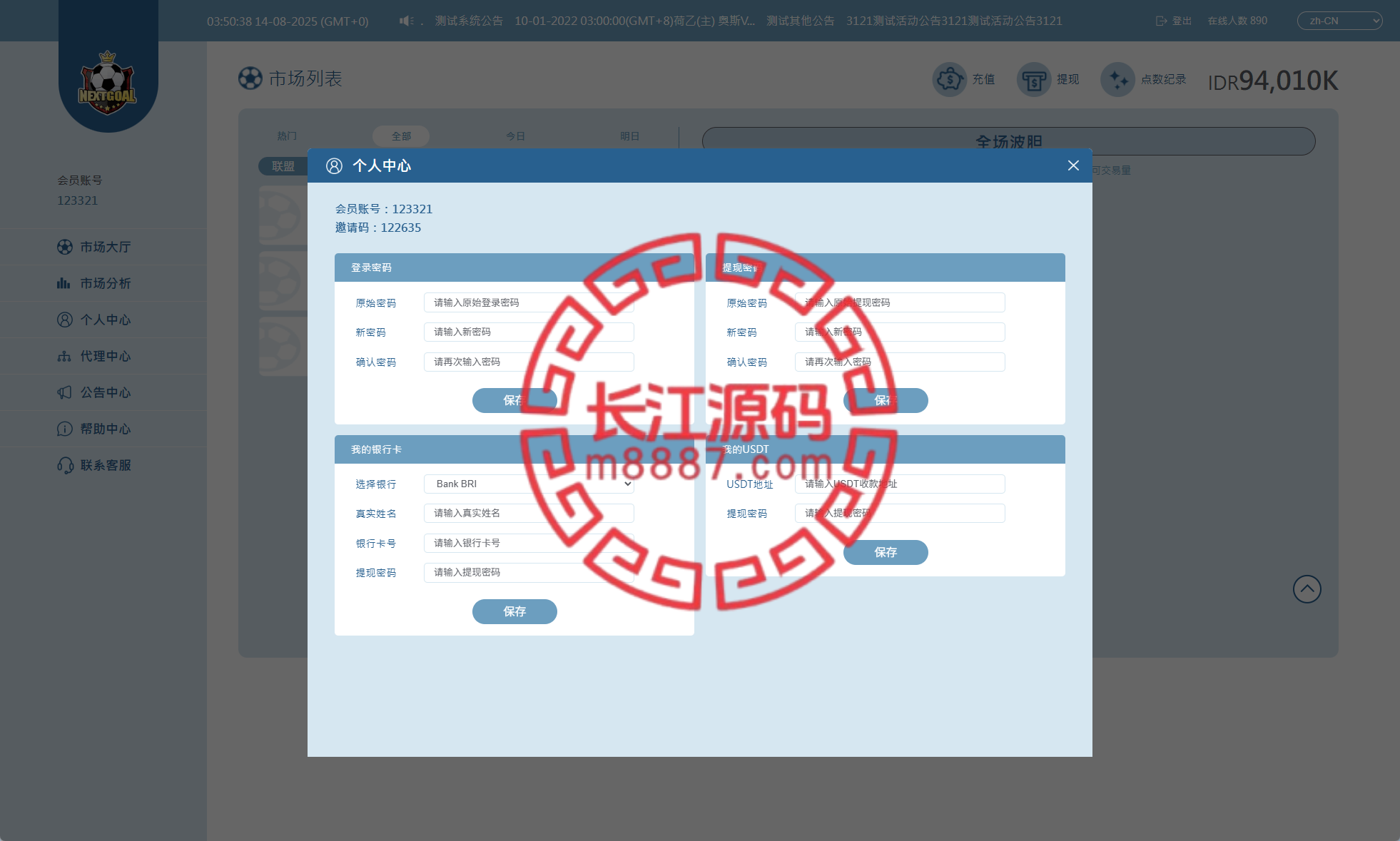Focus the withdrawal 确认密码 input field
Image resolution: width=1400 pixels, height=841 pixels.
coord(900,362)
